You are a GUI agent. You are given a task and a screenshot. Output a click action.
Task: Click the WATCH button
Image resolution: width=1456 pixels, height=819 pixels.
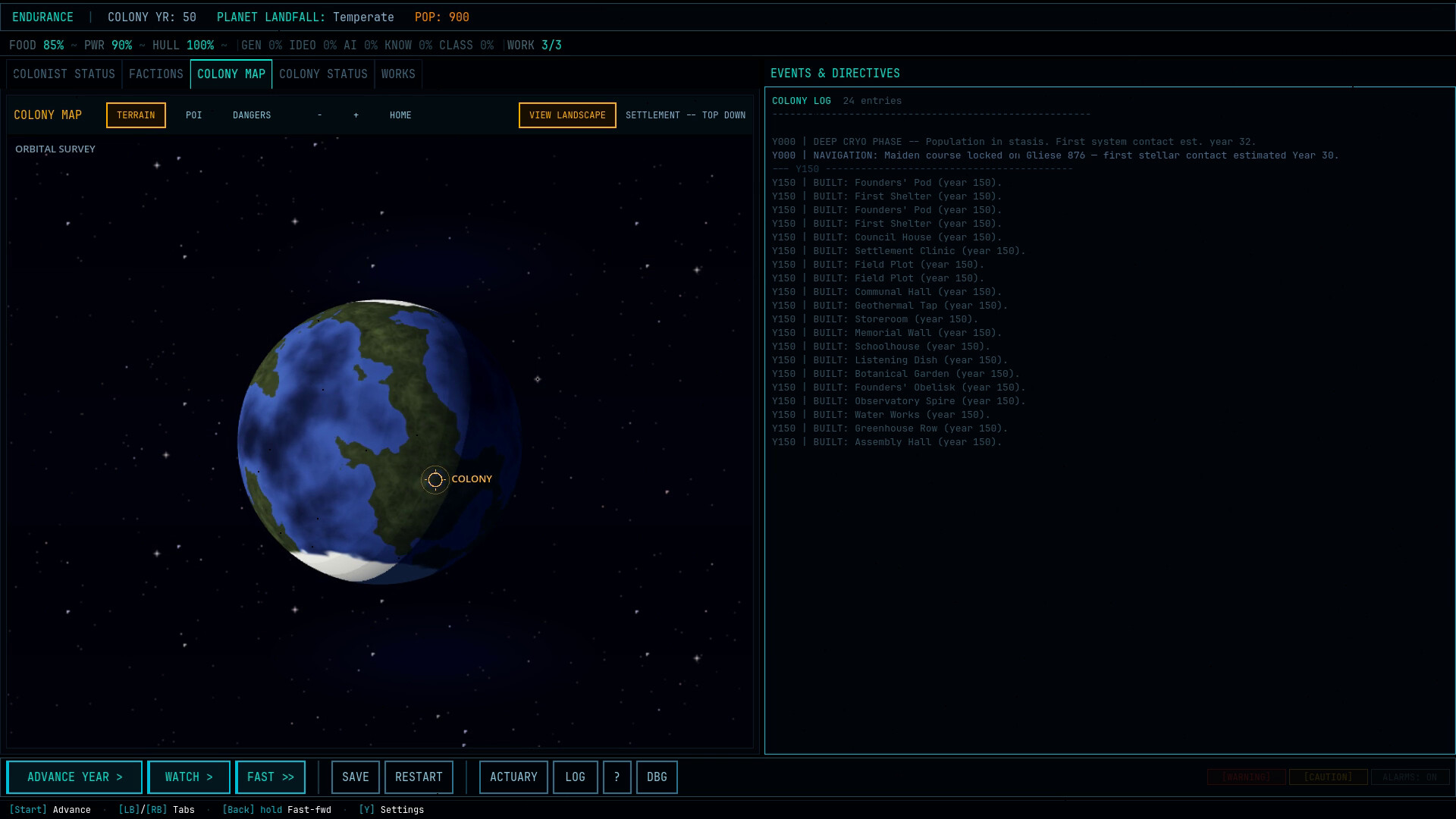click(189, 777)
